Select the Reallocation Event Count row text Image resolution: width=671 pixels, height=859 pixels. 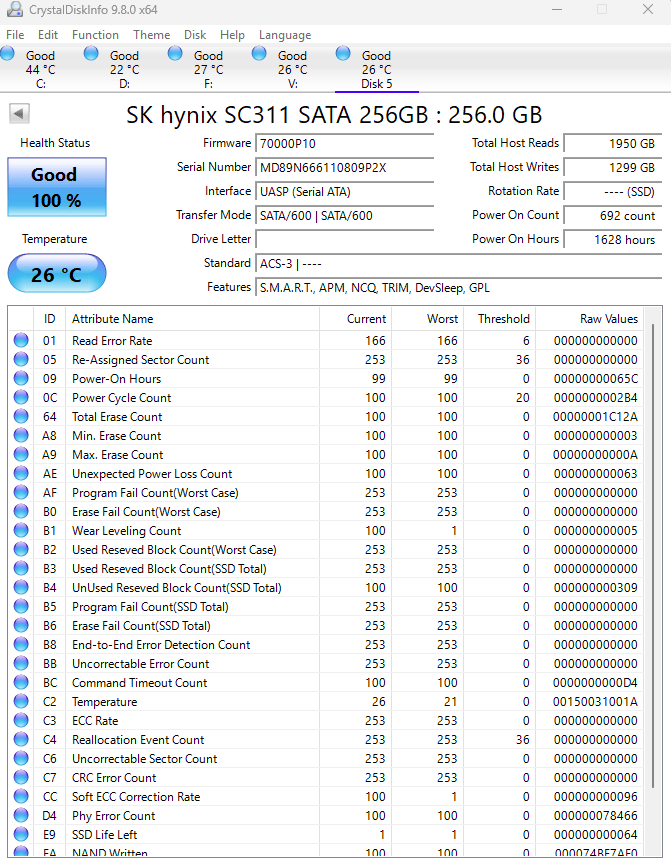[138, 740]
